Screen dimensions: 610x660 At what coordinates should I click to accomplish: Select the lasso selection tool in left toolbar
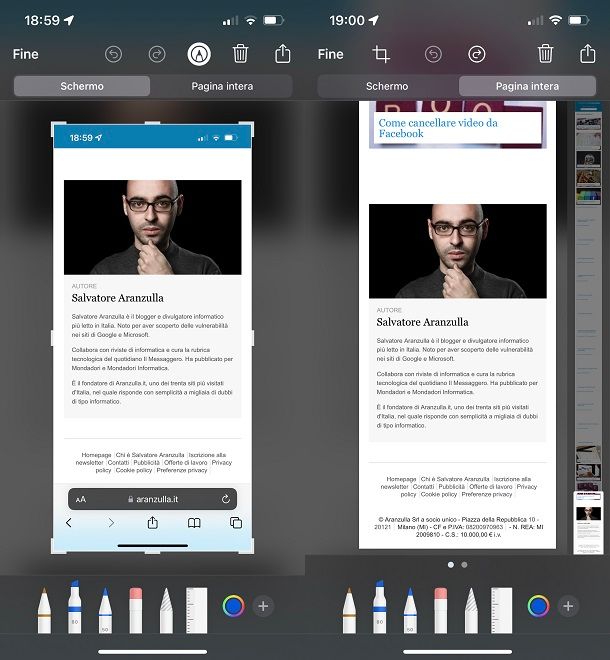click(x=166, y=611)
